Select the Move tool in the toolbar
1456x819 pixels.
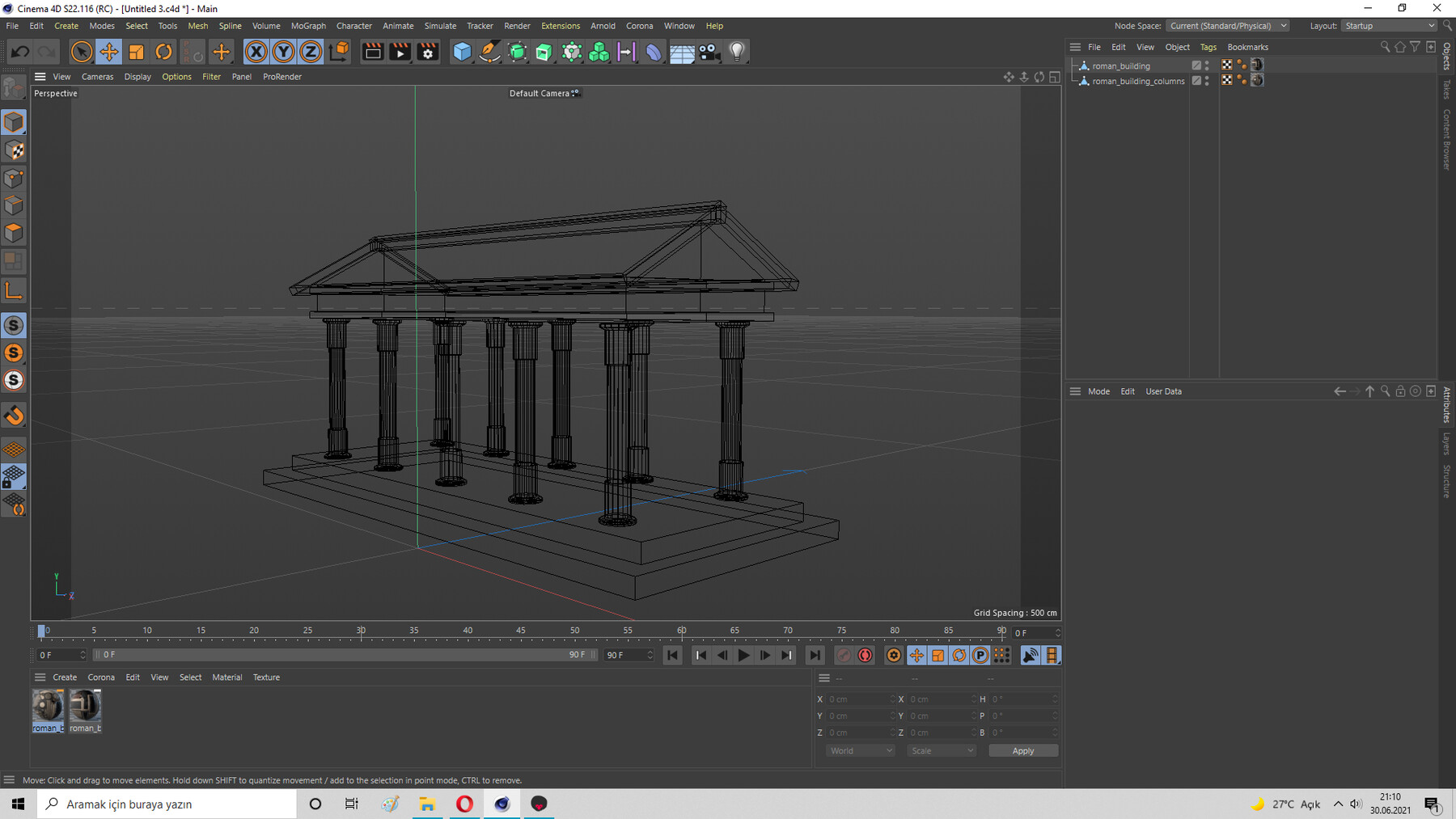click(108, 52)
